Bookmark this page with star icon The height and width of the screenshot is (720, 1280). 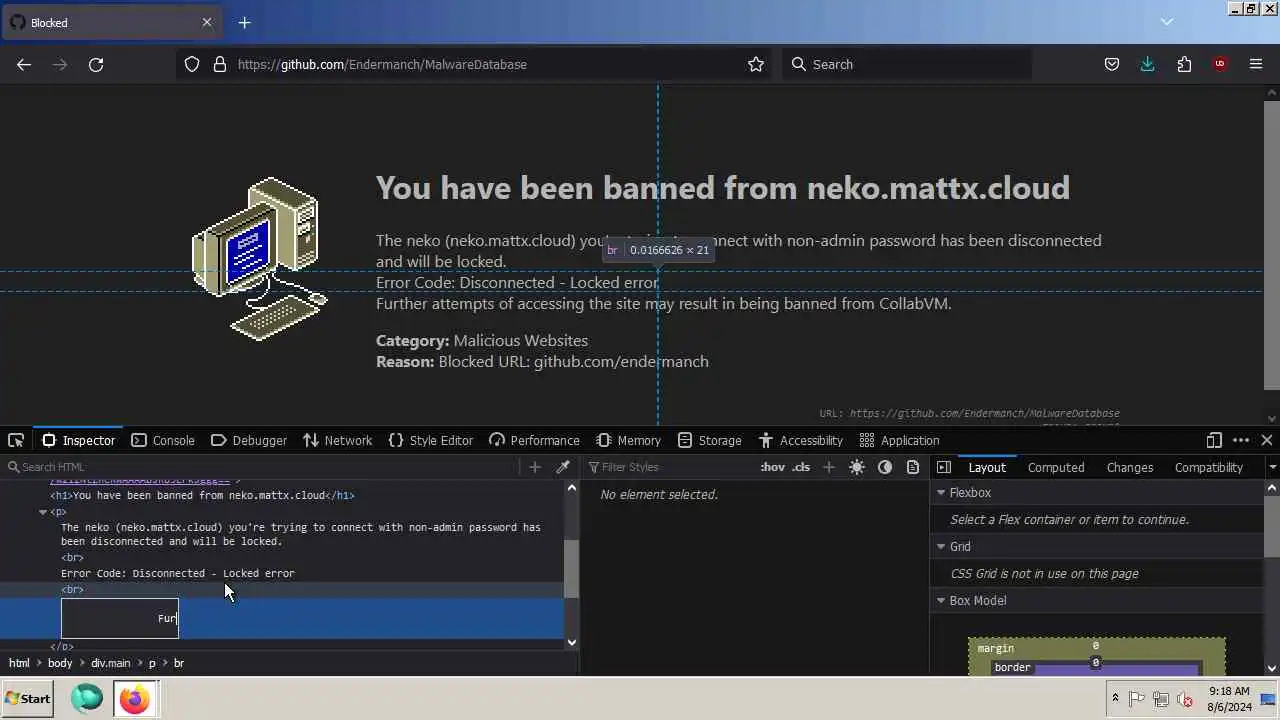[756, 64]
